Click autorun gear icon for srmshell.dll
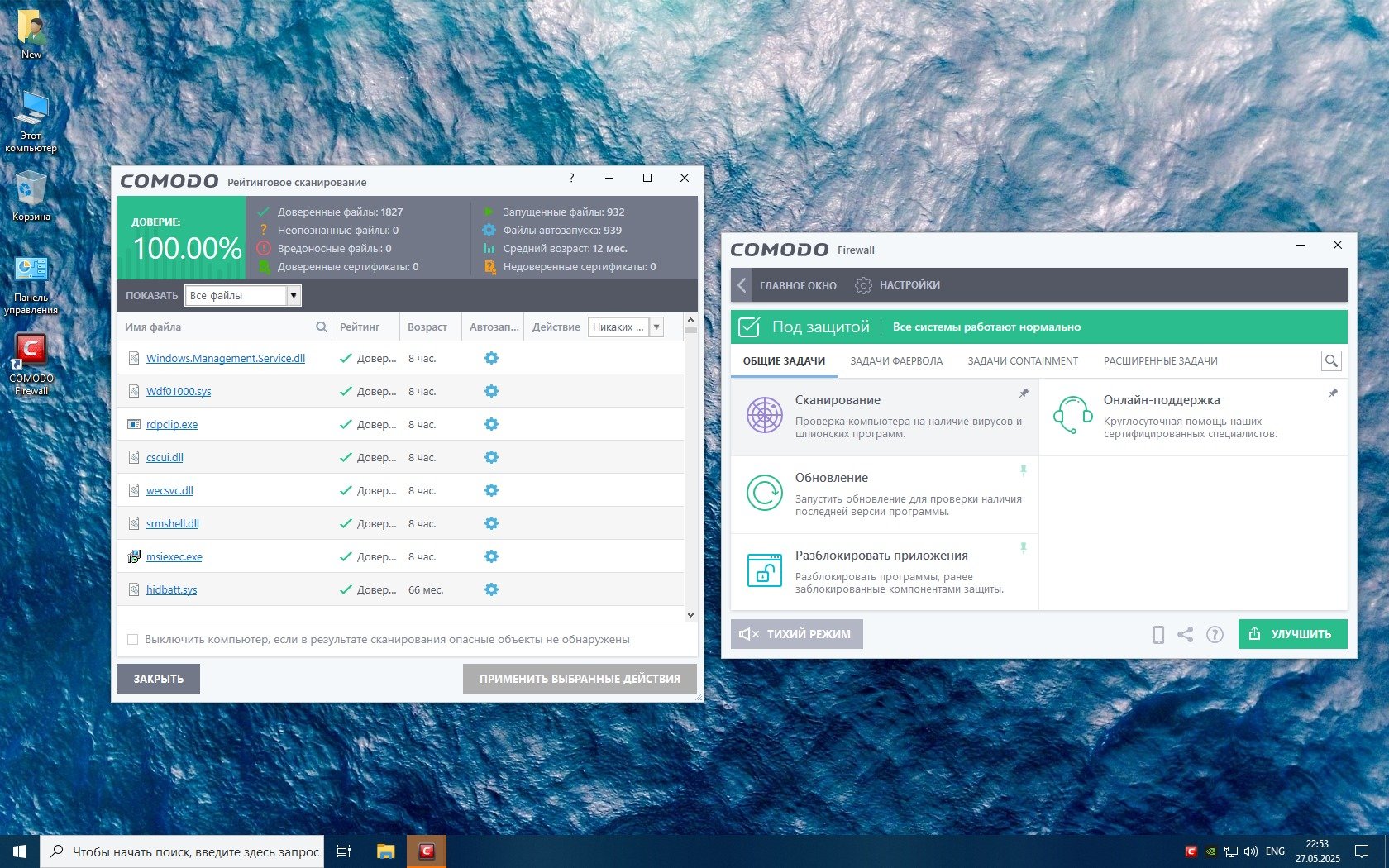 491,523
